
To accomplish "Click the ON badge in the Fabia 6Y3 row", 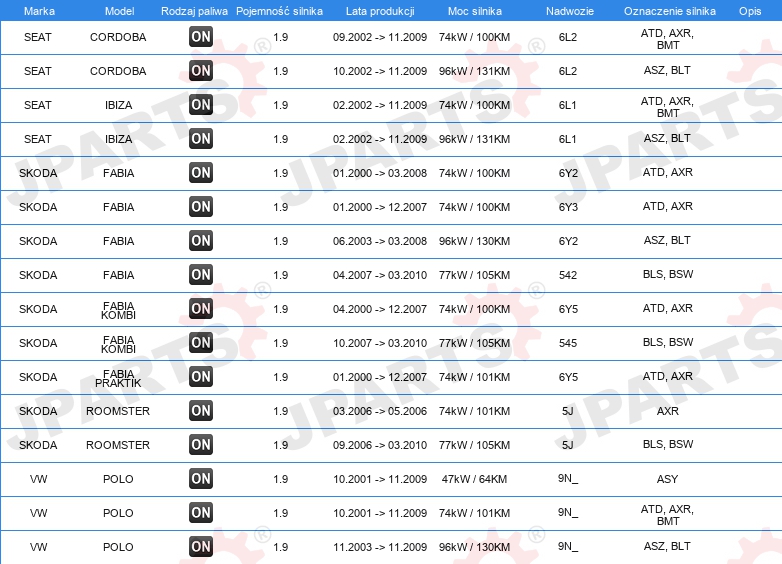I will 201,207.
